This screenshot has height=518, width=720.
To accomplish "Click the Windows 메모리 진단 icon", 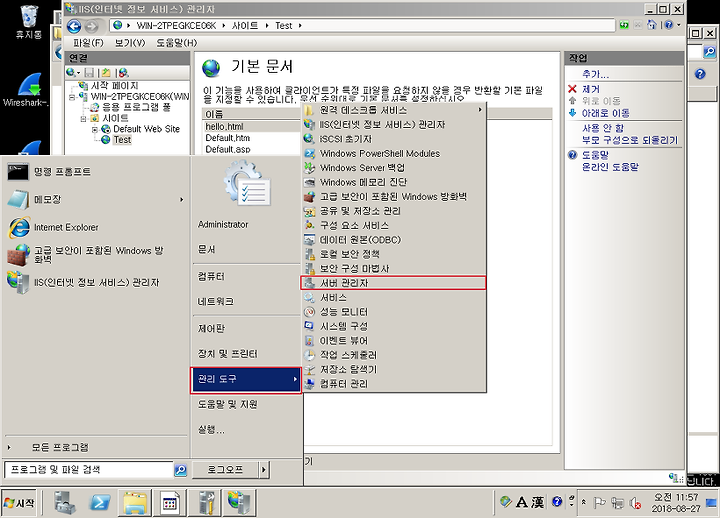I will click(x=309, y=182).
